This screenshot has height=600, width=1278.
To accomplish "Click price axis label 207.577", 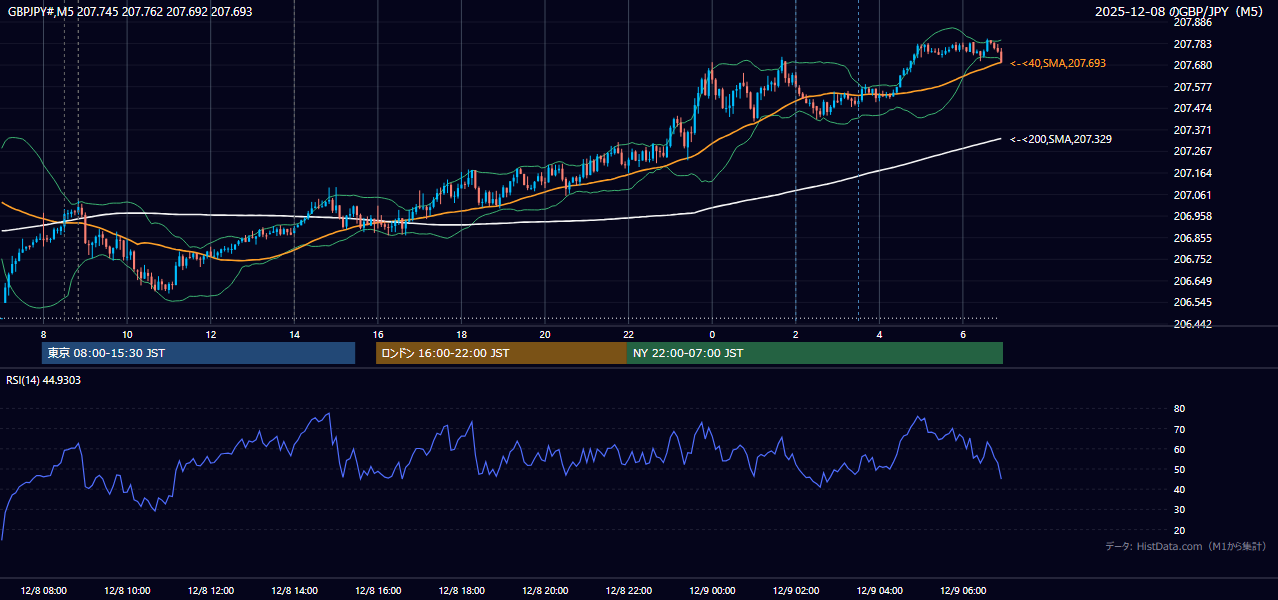I will (x=1192, y=87).
